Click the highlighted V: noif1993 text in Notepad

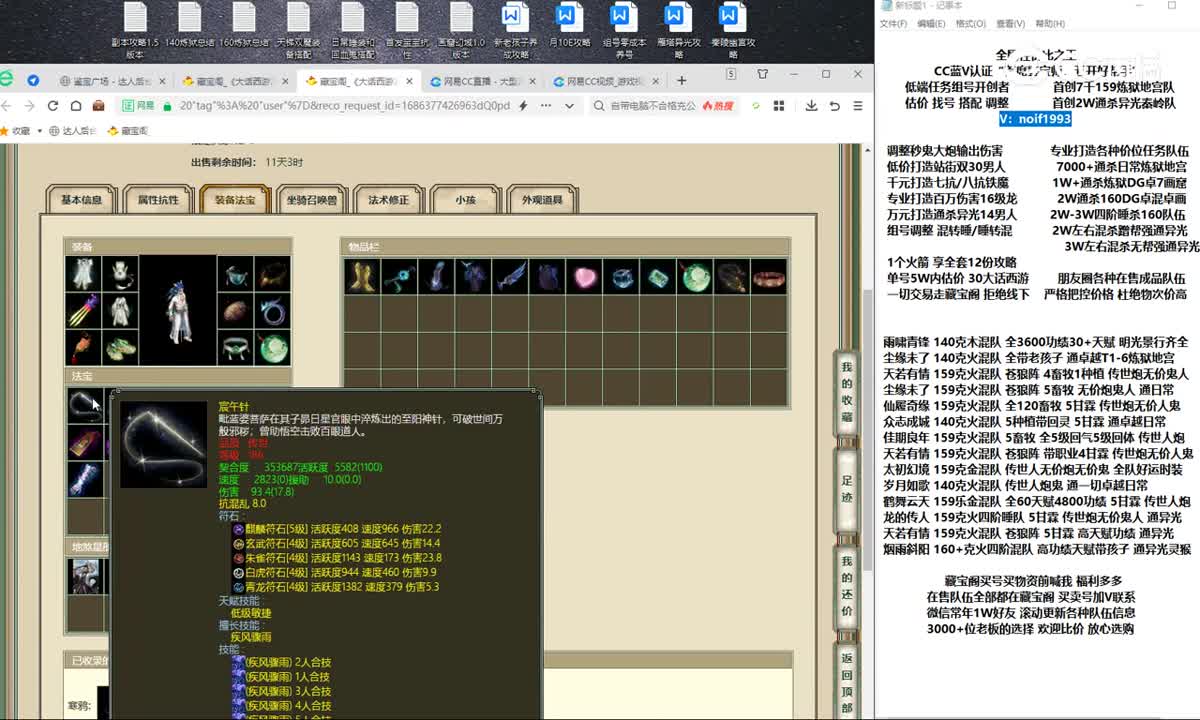tap(1035, 119)
